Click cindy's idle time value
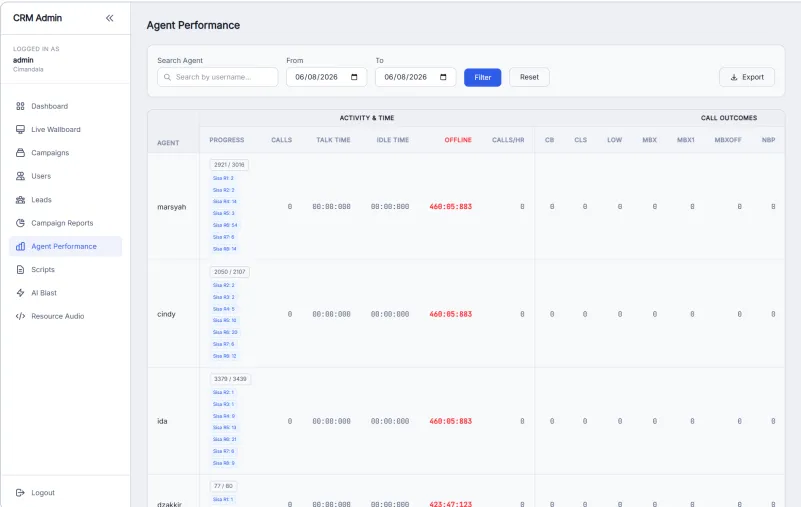Image resolution: width=801 pixels, height=507 pixels. 390,314
